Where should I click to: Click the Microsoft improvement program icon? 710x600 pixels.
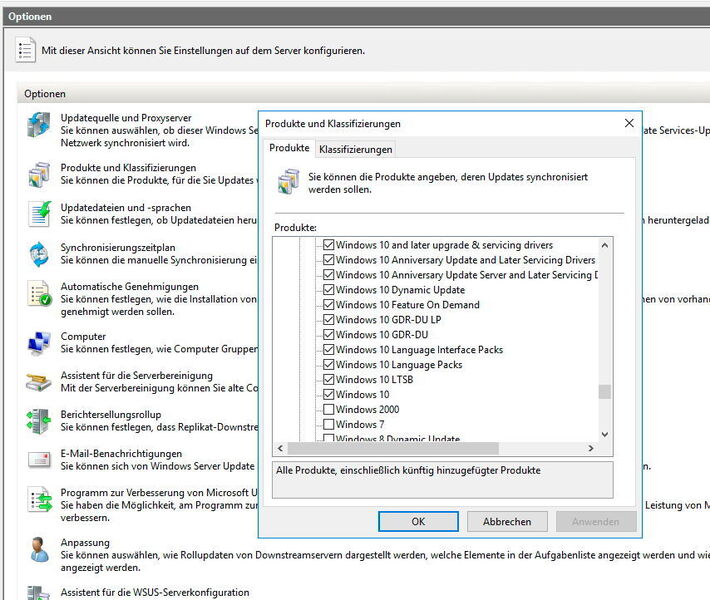[x=40, y=499]
